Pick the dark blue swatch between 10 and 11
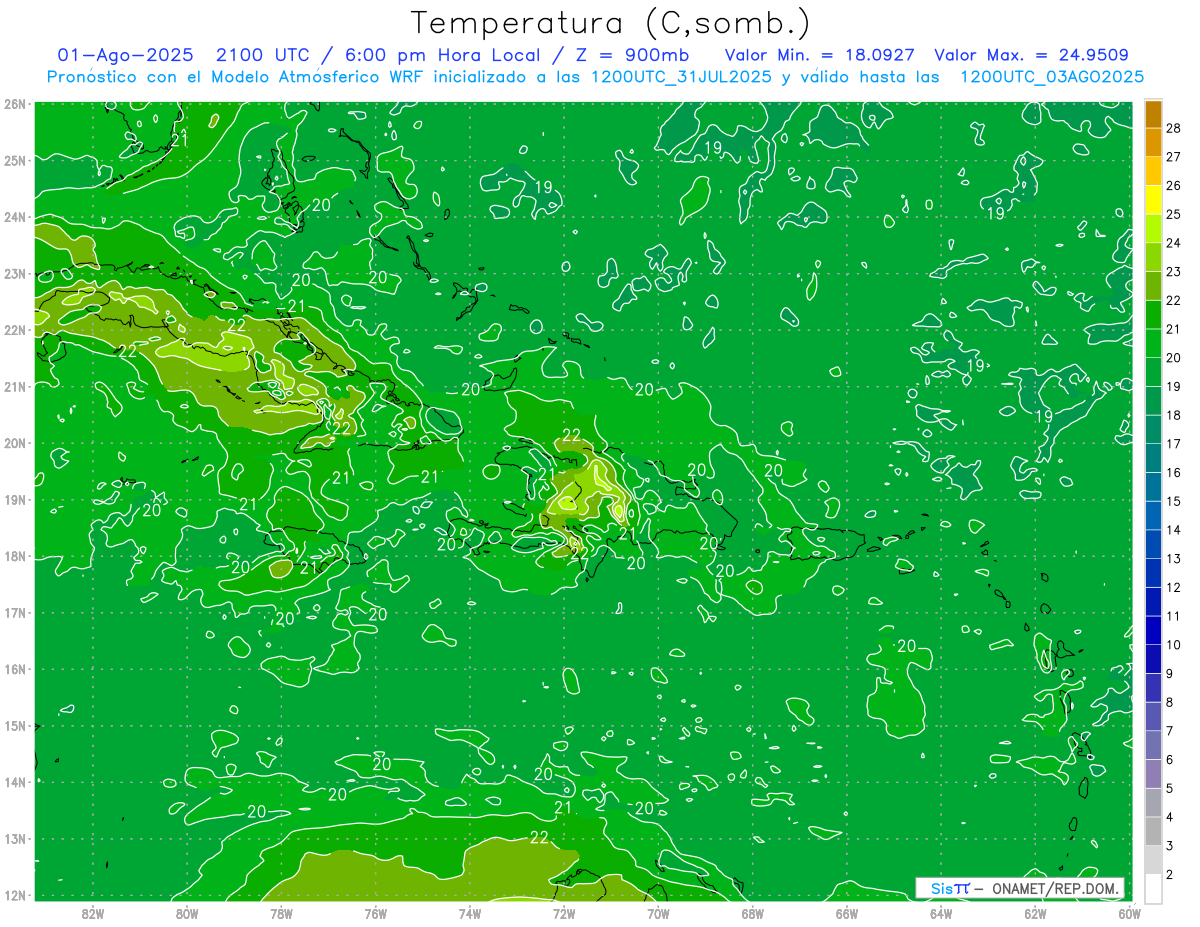The width and height of the screenshot is (1200, 927). coord(1153,631)
